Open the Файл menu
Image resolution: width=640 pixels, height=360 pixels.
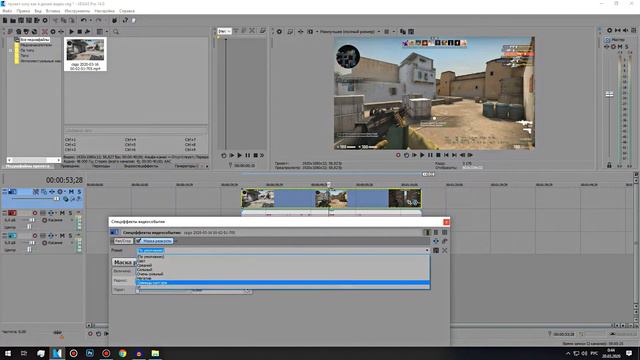coord(7,11)
